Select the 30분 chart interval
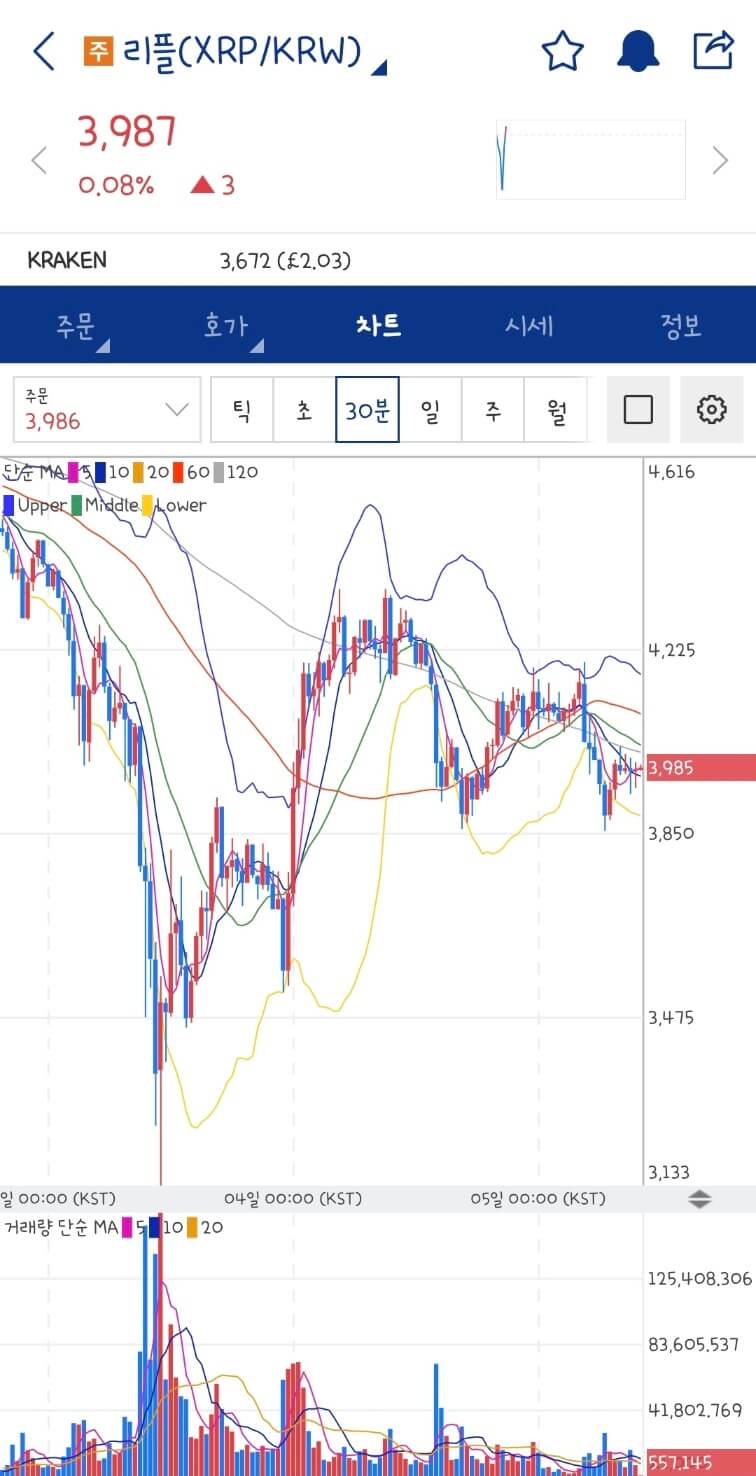Screen dimensions: 756x1476 pos(367,409)
